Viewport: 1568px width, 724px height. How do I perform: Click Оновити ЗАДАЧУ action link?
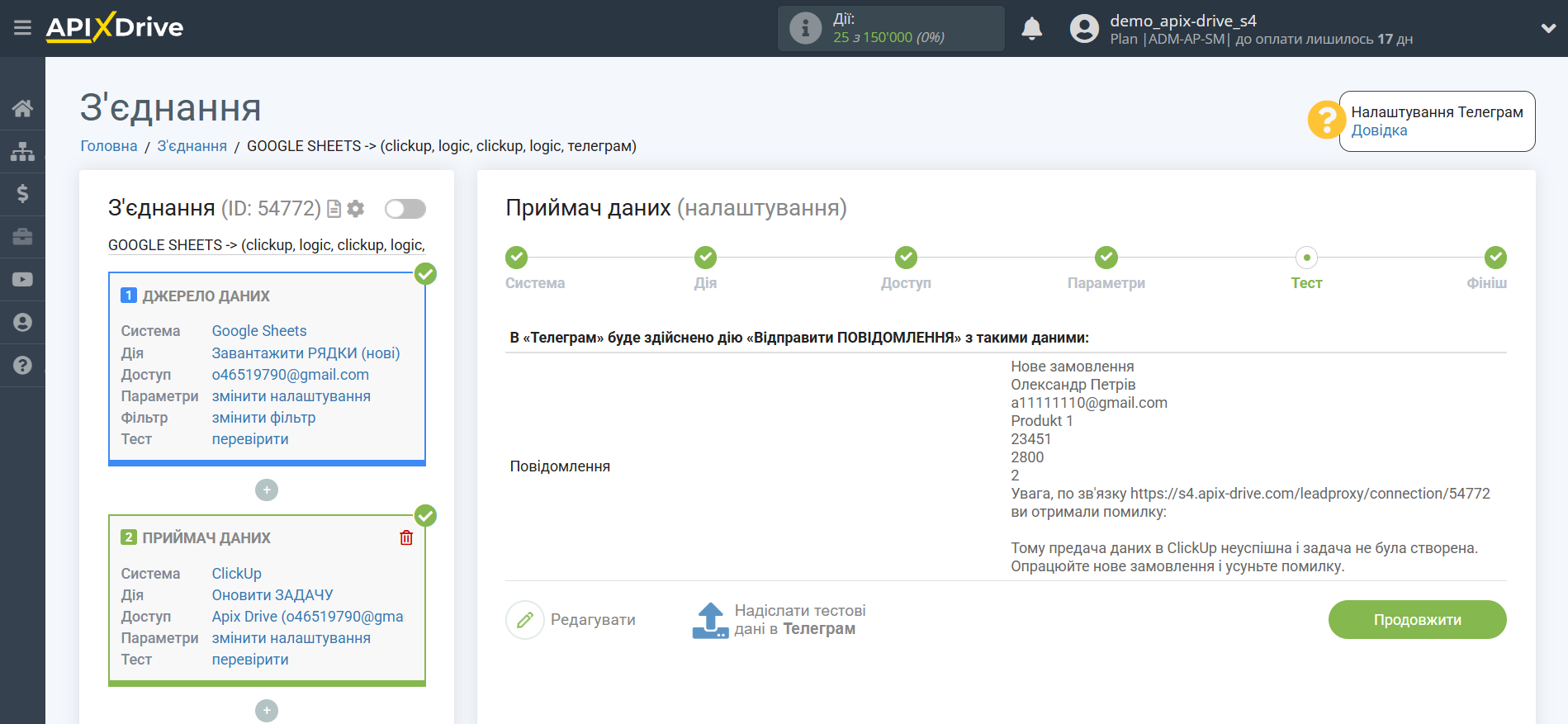tap(272, 595)
